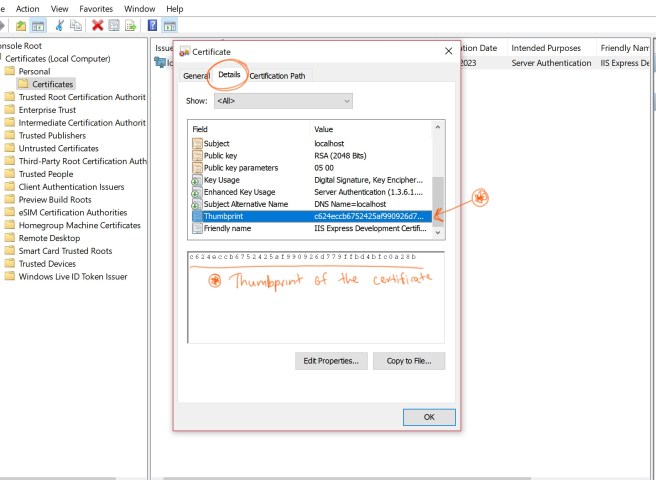Image resolution: width=656 pixels, height=480 pixels.
Task: Click the Edit Properties button
Action: (331, 361)
